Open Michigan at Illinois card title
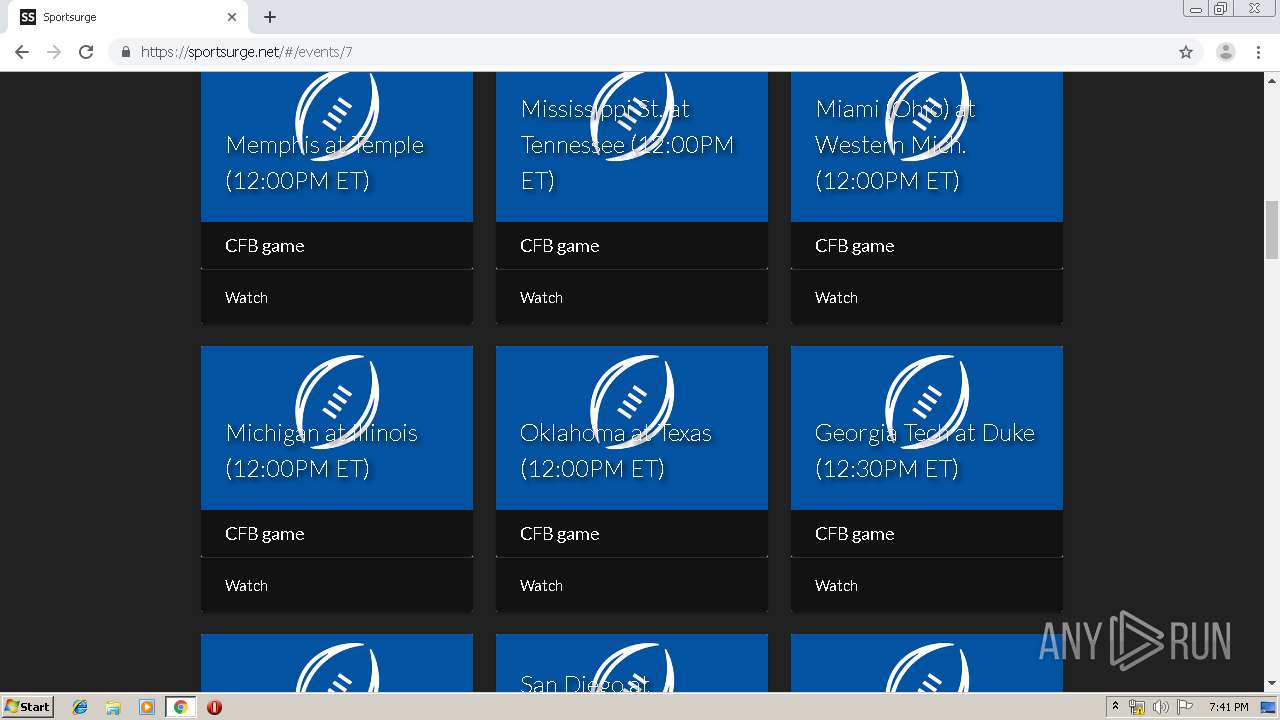The width and height of the screenshot is (1280, 720). [322, 451]
